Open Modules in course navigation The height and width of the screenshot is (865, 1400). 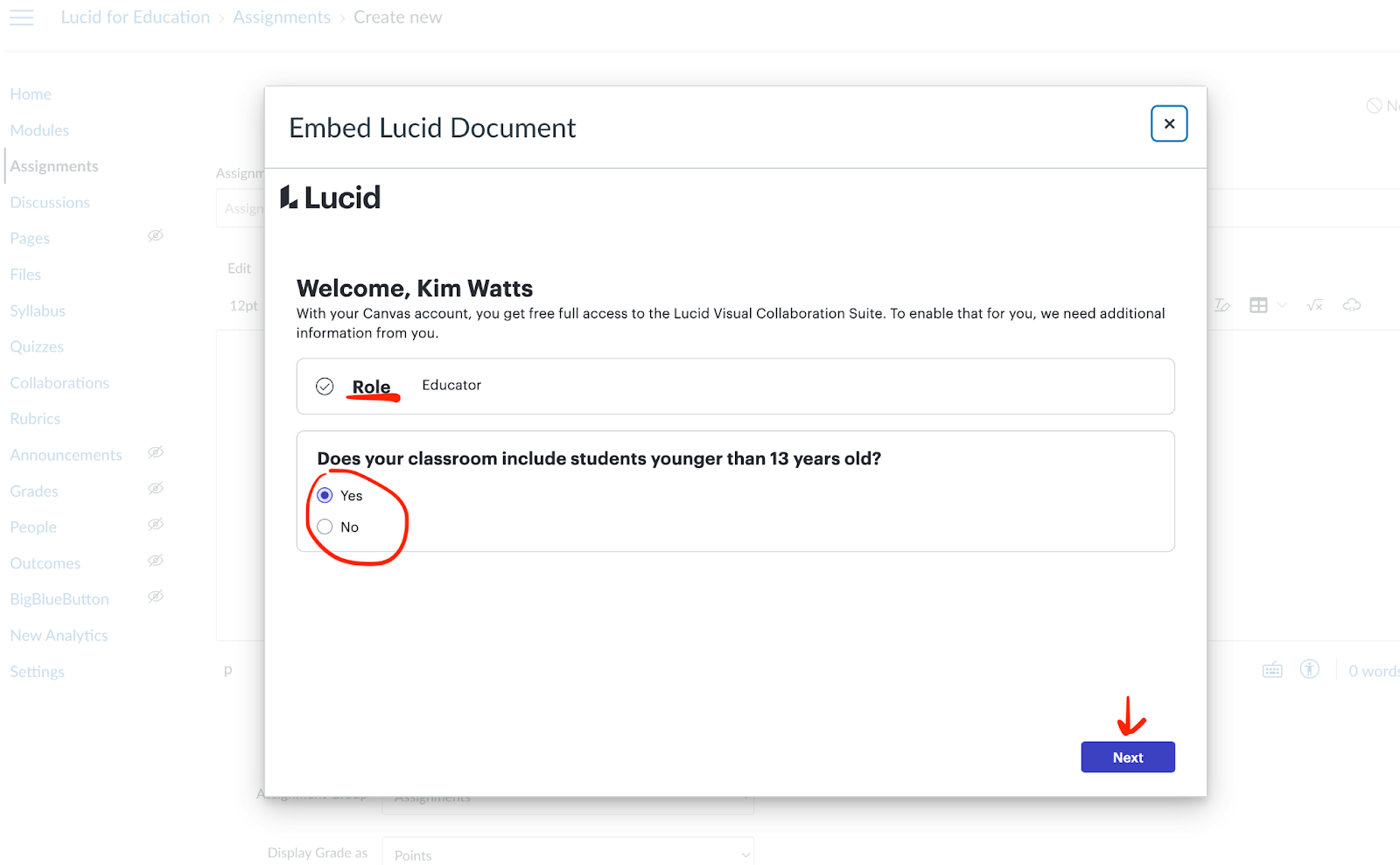pos(39,130)
